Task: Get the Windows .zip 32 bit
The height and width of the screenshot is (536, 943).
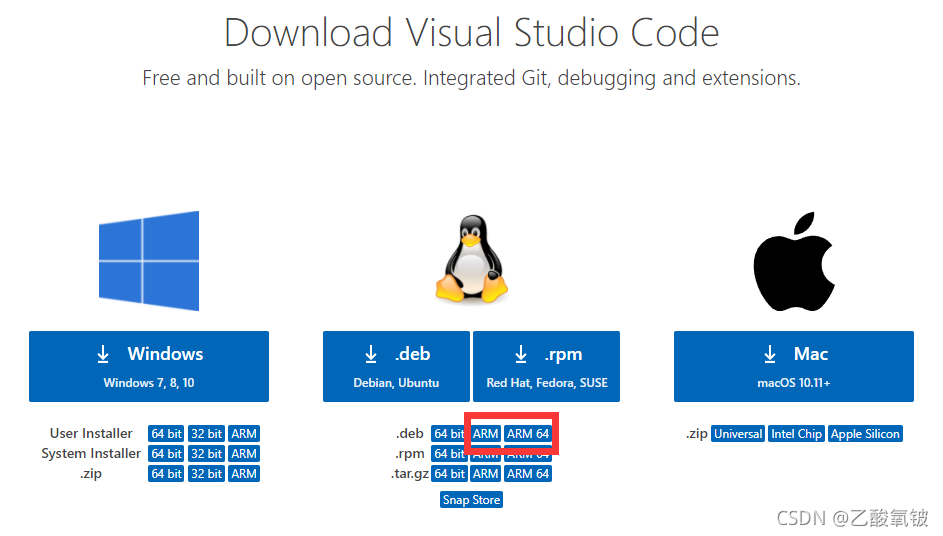Action: 206,473
